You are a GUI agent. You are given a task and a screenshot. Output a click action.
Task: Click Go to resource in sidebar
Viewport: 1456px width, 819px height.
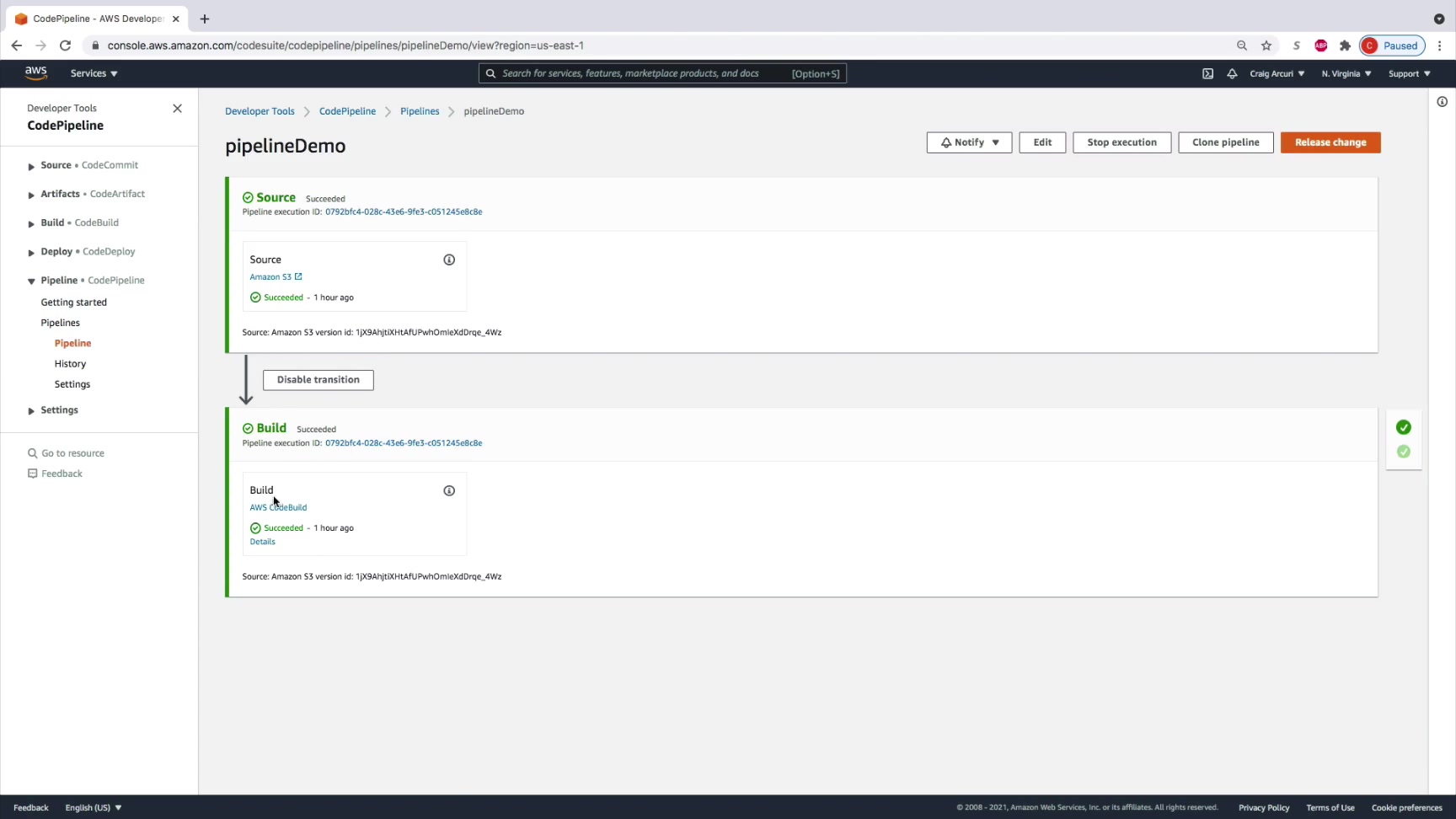tap(73, 453)
